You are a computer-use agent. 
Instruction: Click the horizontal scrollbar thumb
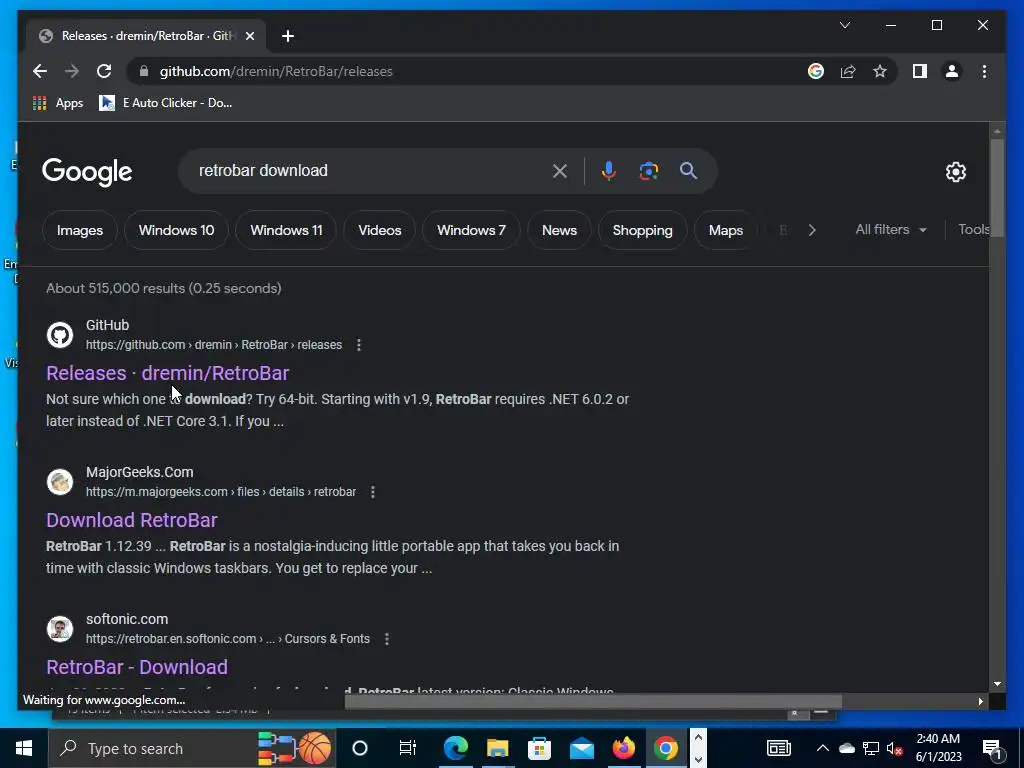pyautogui.click(x=593, y=701)
